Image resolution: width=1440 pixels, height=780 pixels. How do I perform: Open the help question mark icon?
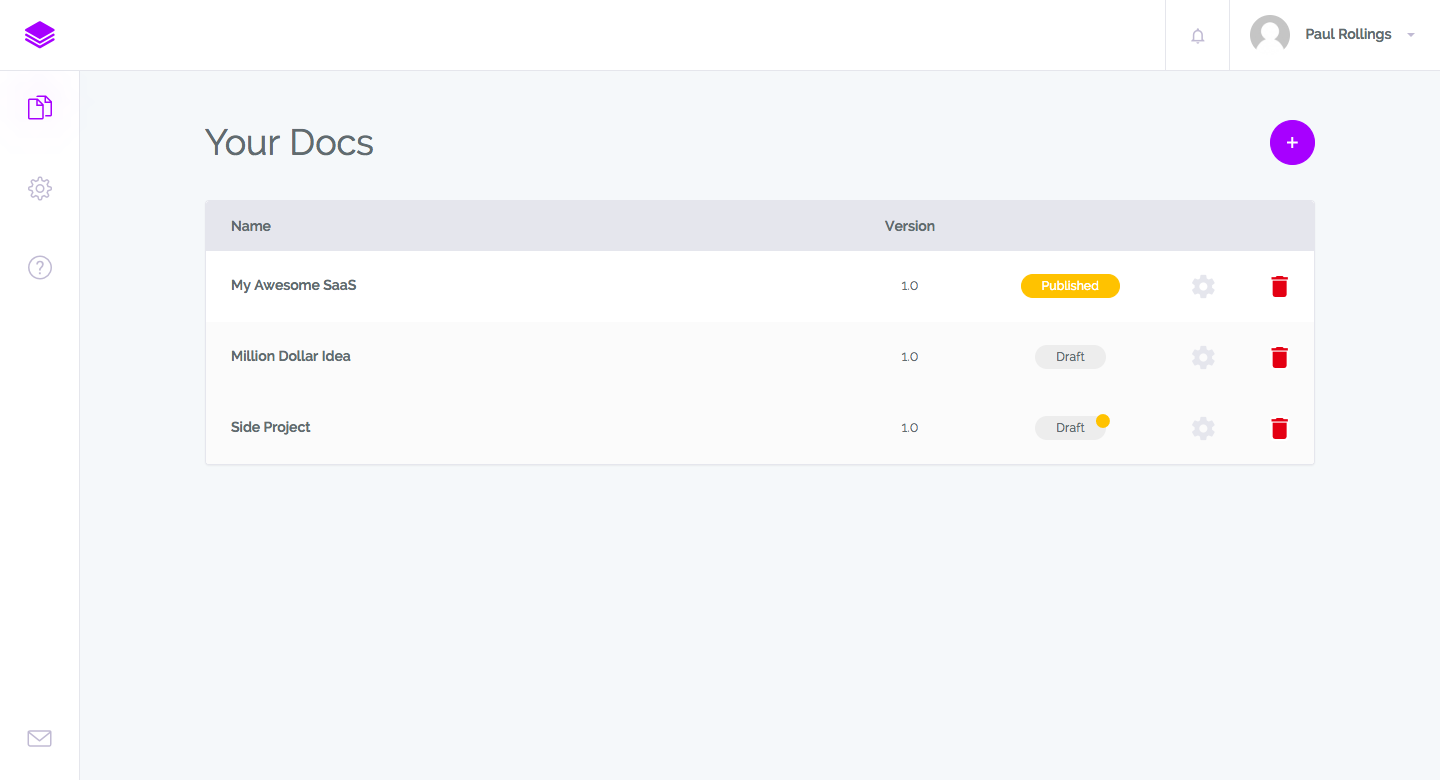click(x=40, y=267)
